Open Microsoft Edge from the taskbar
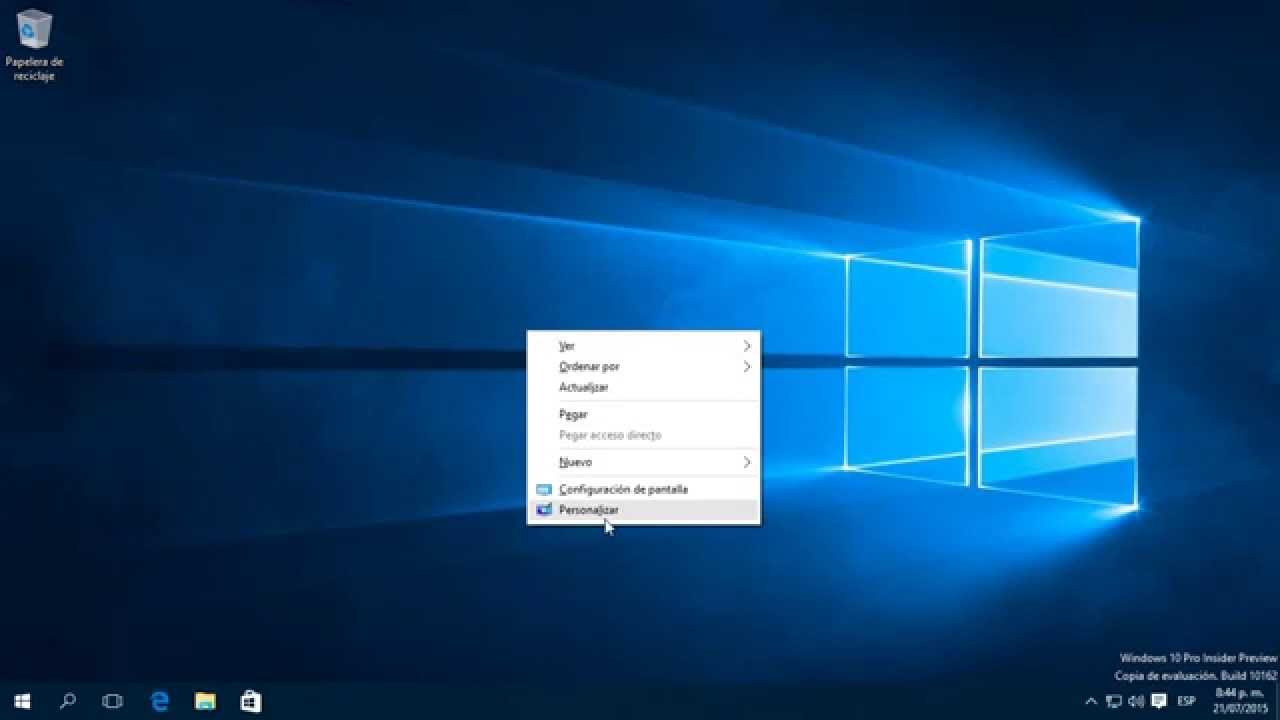 click(159, 701)
